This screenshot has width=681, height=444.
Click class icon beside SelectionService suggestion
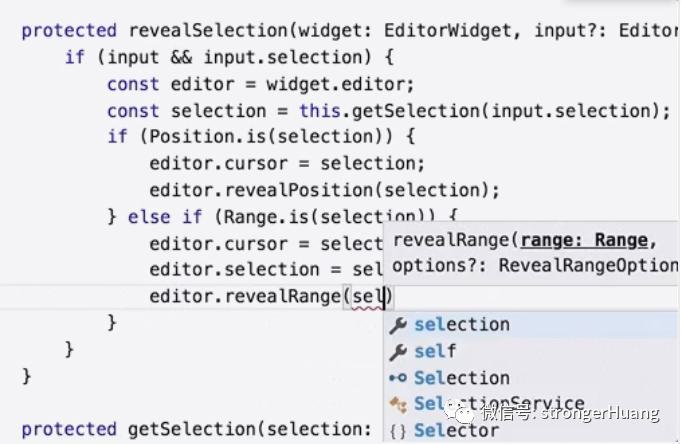[398, 404]
